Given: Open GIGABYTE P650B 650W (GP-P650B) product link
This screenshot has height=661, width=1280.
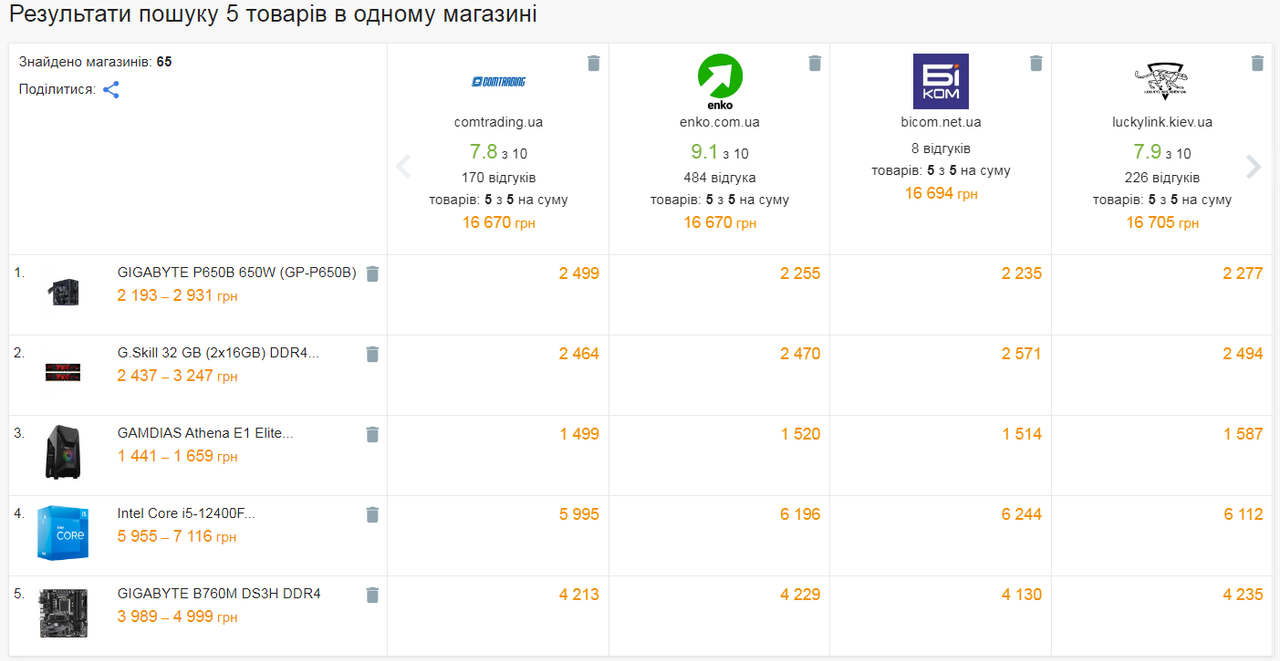Looking at the screenshot, I should (x=237, y=273).
